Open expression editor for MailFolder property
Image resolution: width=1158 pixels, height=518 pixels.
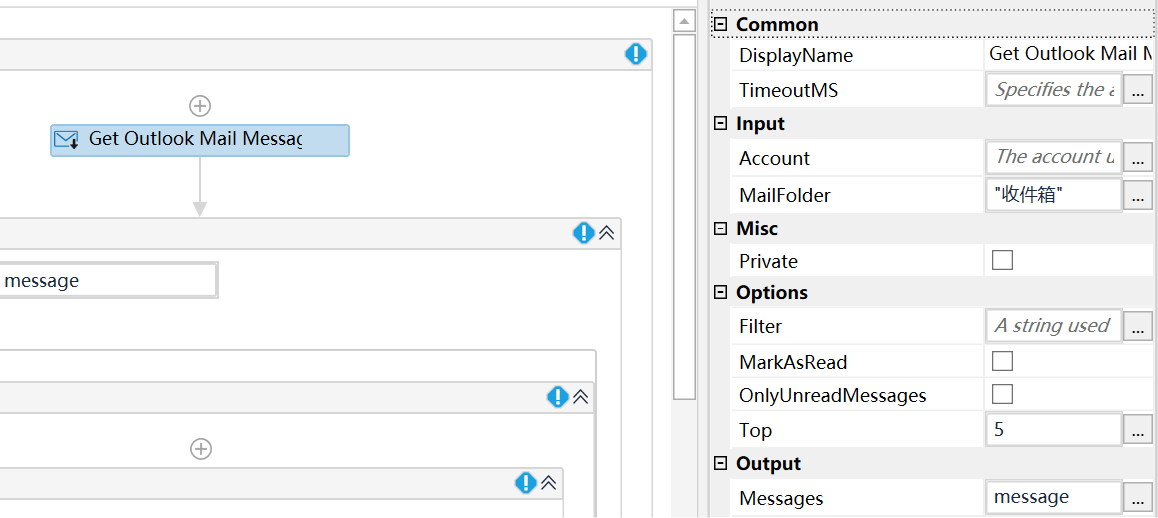tap(1137, 195)
